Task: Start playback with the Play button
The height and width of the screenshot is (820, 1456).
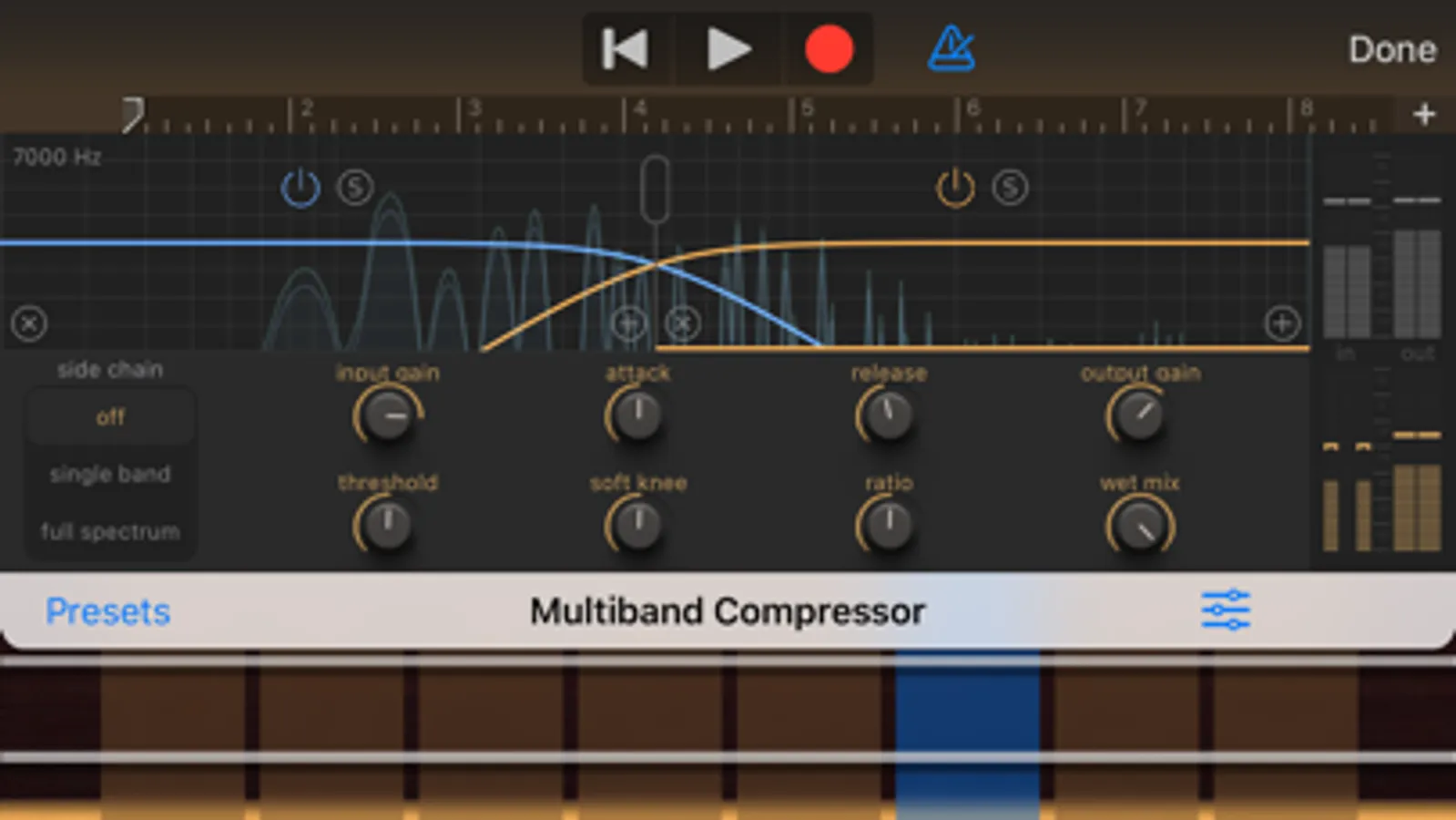Action: click(728, 49)
